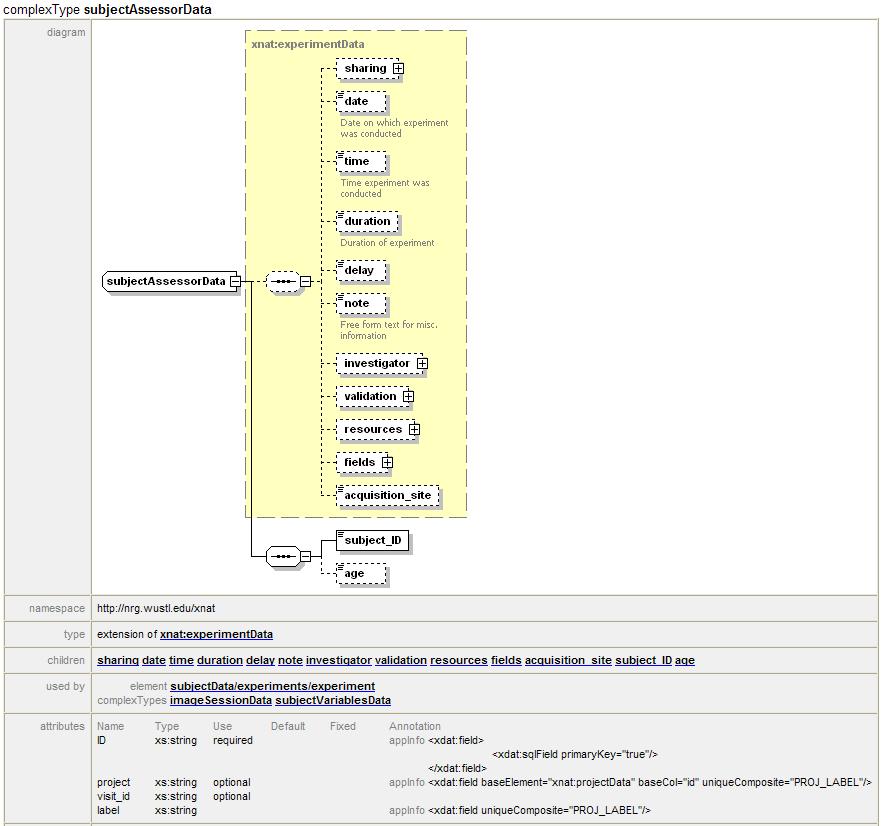Expand the resources element plus icon
Image resolution: width=883 pixels, height=826 pixels.
pos(414,430)
